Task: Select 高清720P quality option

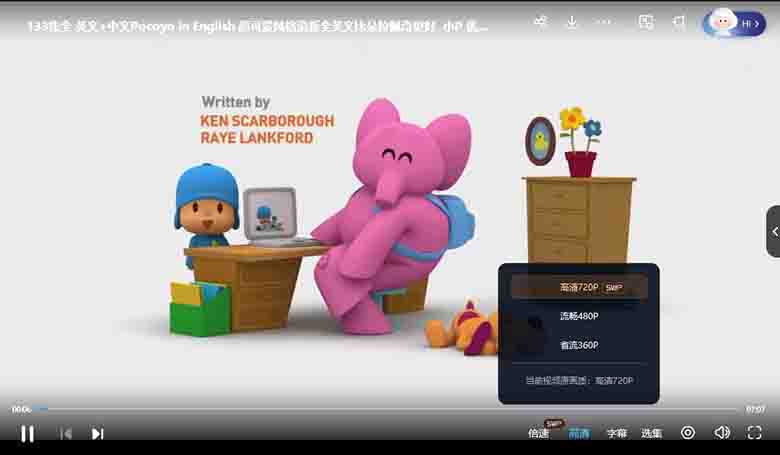Action: tap(580, 287)
